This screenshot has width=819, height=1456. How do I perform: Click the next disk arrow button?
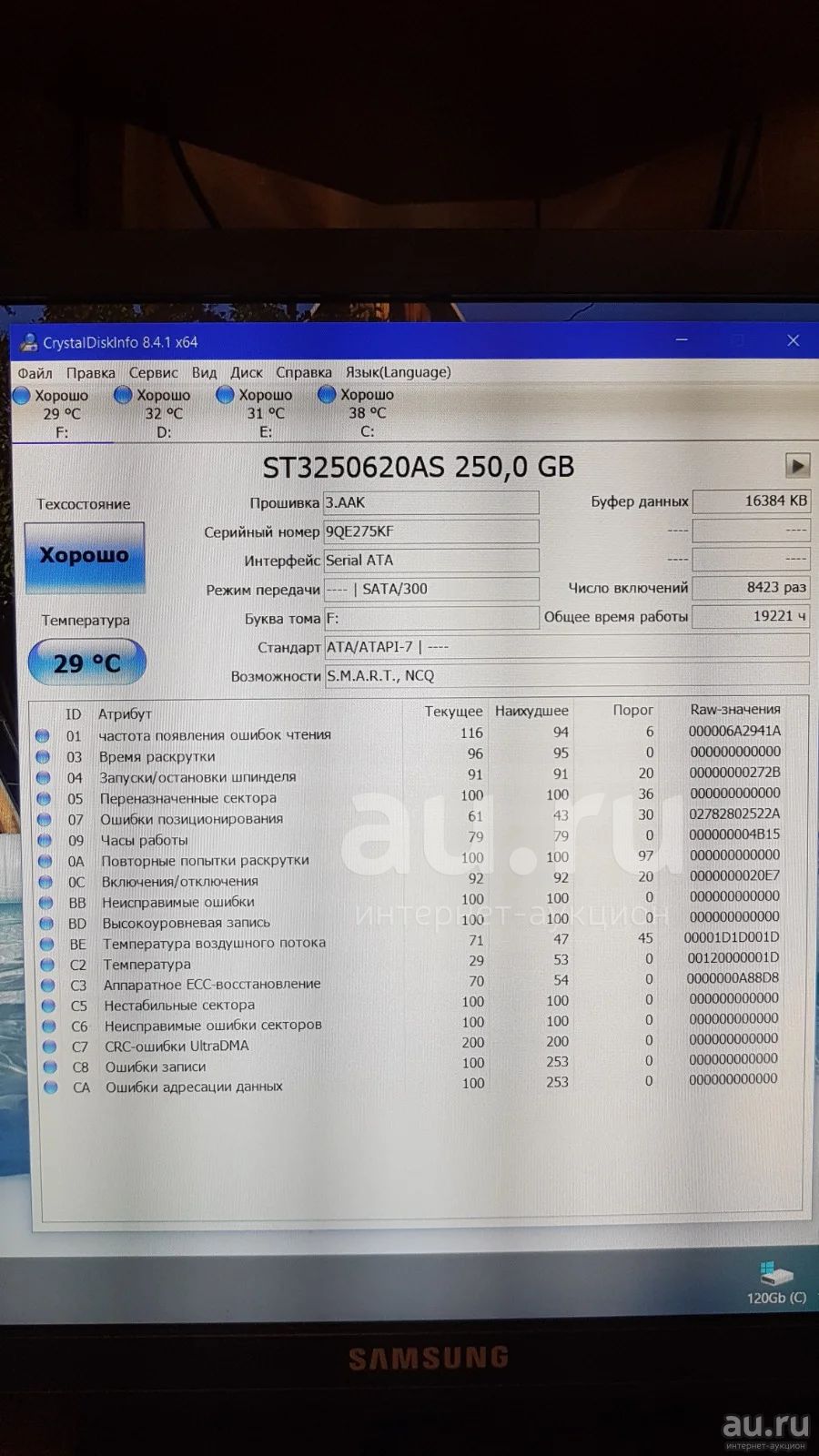pyautogui.click(x=797, y=466)
